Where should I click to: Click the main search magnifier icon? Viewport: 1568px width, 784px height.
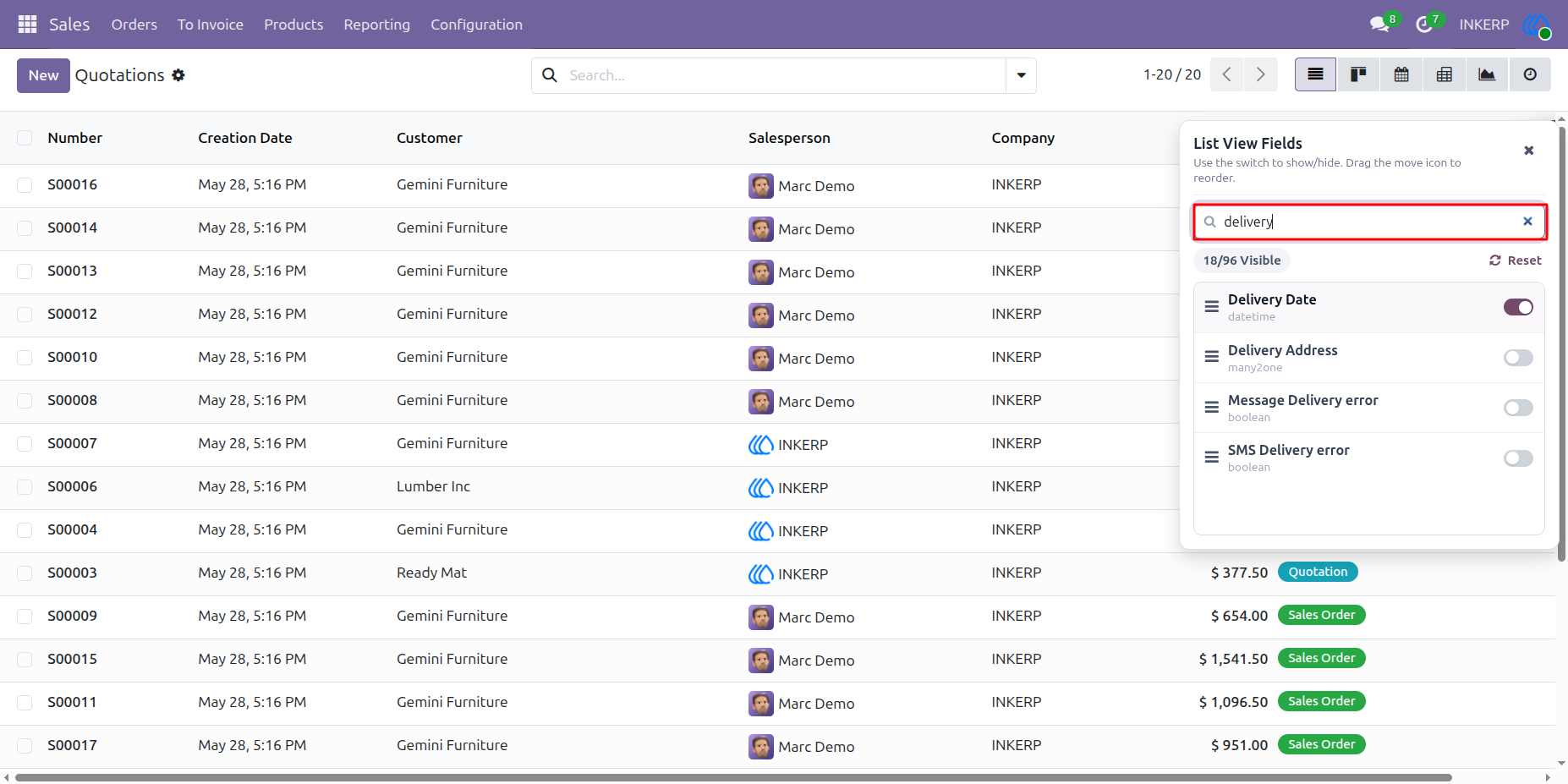pos(550,75)
